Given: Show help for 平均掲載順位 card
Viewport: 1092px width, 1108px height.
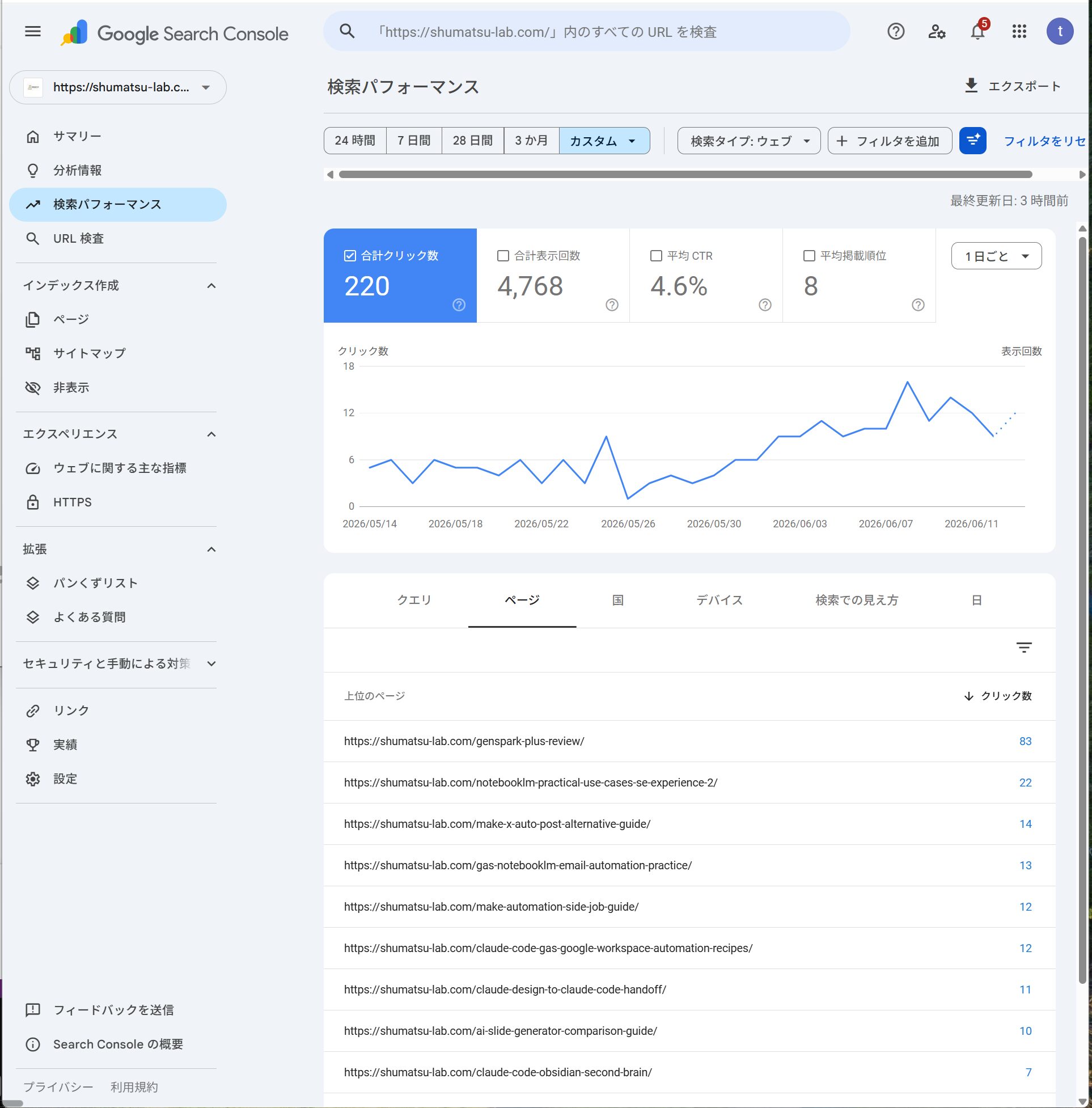Looking at the screenshot, I should [x=918, y=305].
